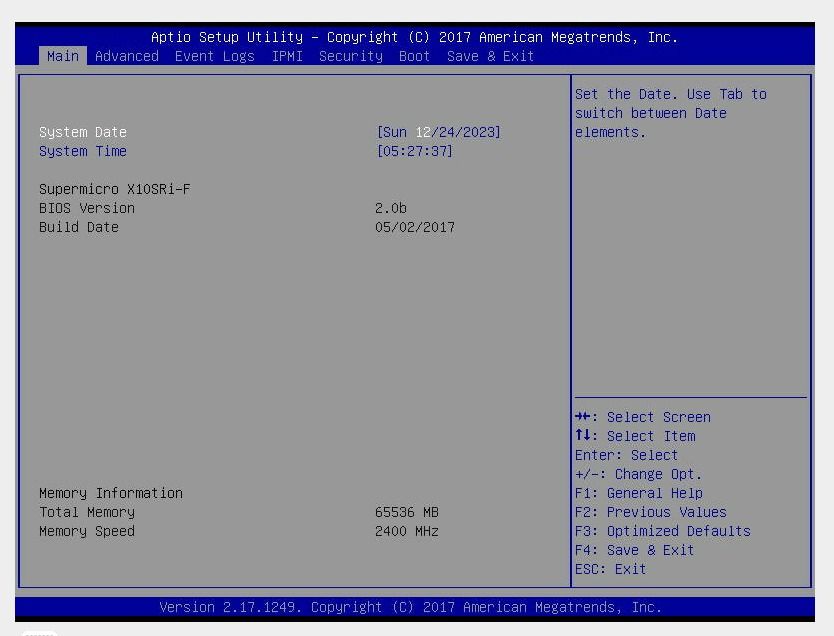Click the Select Item arrows hint
Screen dimensions: 834x636
pyautogui.click(x=635, y=436)
